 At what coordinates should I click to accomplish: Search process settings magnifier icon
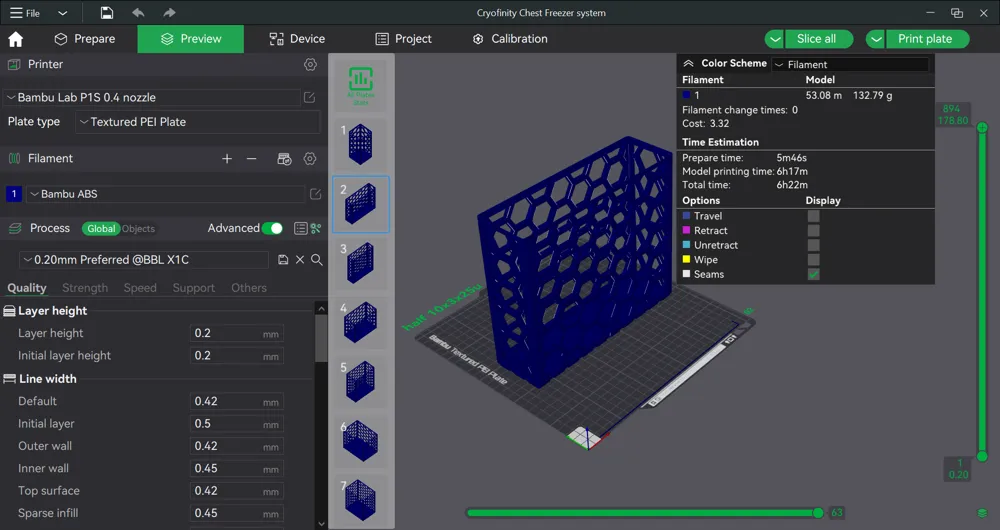(x=316, y=260)
